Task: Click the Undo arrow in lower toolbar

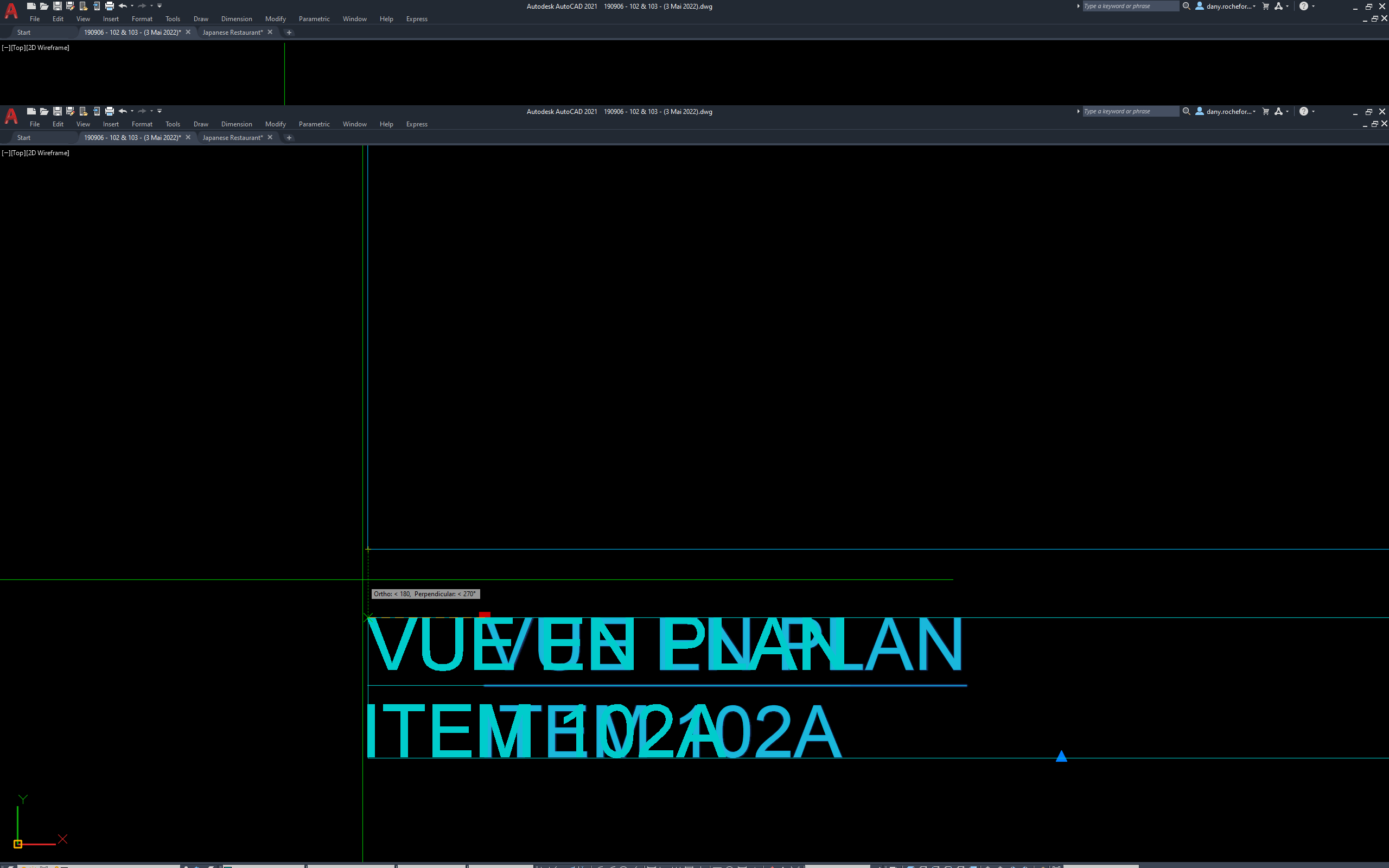Action: pos(122,111)
